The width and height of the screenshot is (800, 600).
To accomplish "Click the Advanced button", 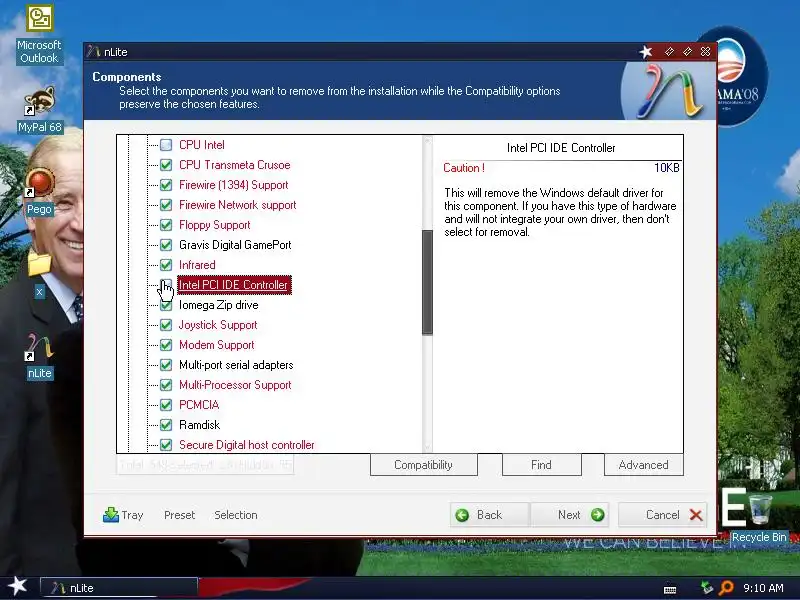I will click(x=643, y=465).
